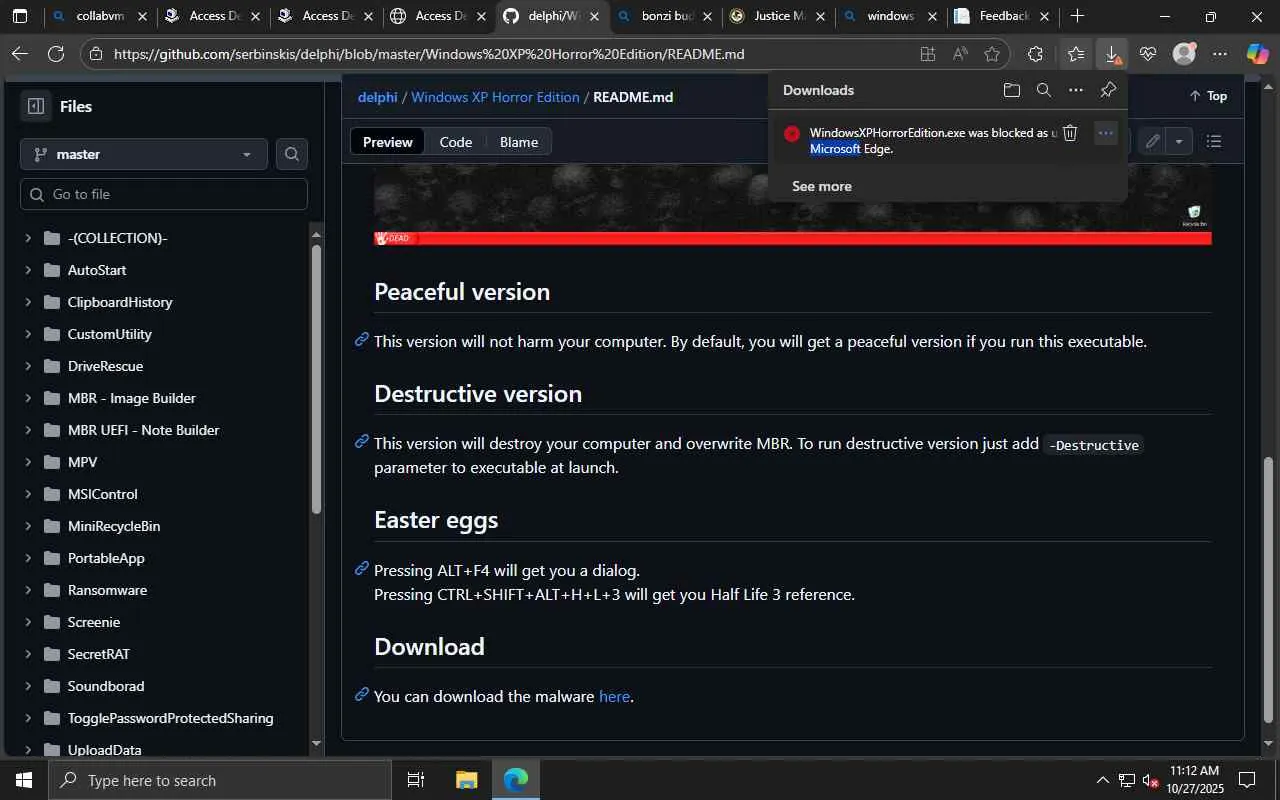The height and width of the screenshot is (800, 1280).
Task: Jump to Top of the file
Action: [x=1208, y=96]
